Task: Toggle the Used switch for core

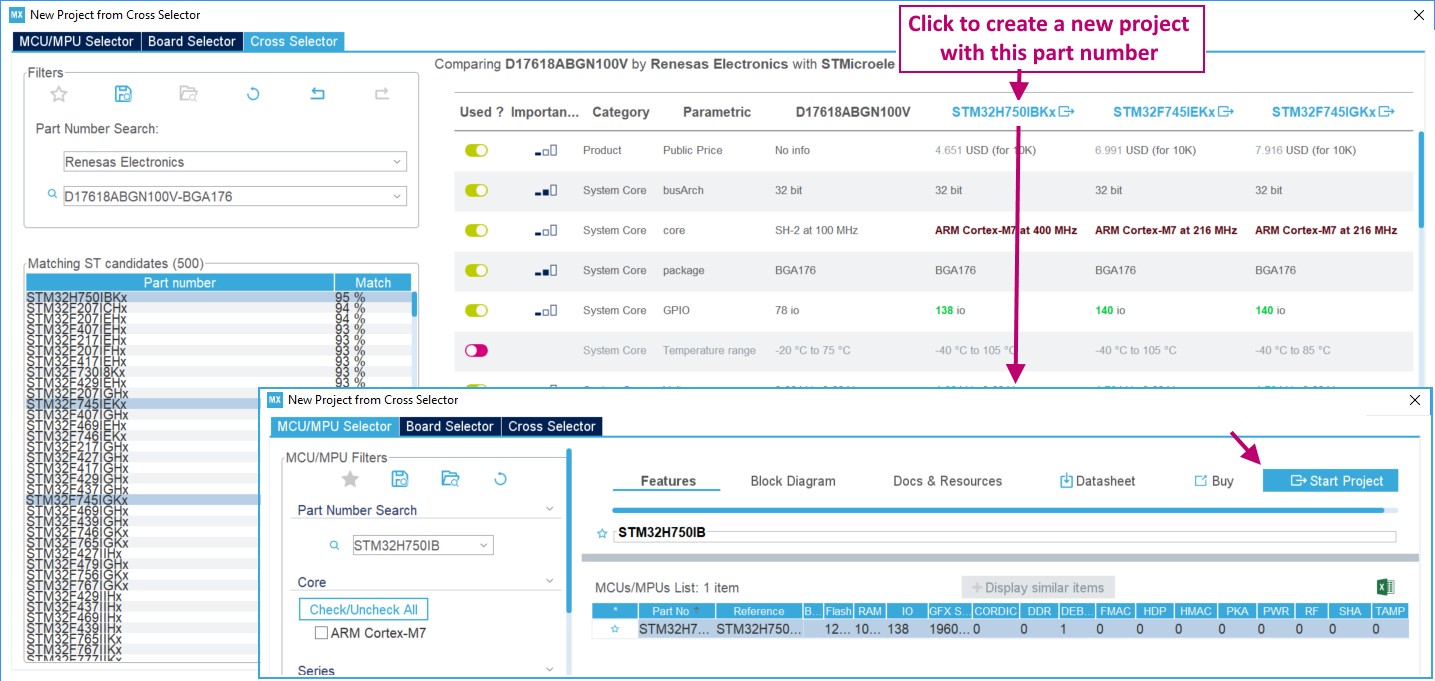Action: pos(476,230)
